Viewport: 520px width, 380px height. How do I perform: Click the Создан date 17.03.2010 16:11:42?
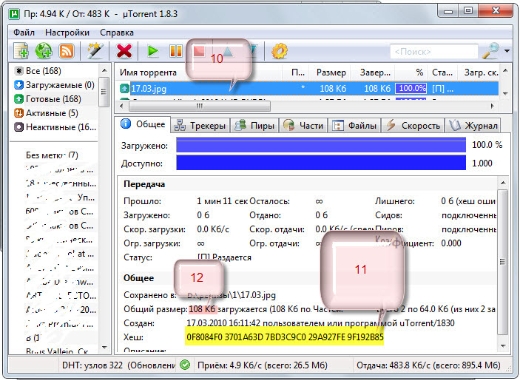coord(223,323)
